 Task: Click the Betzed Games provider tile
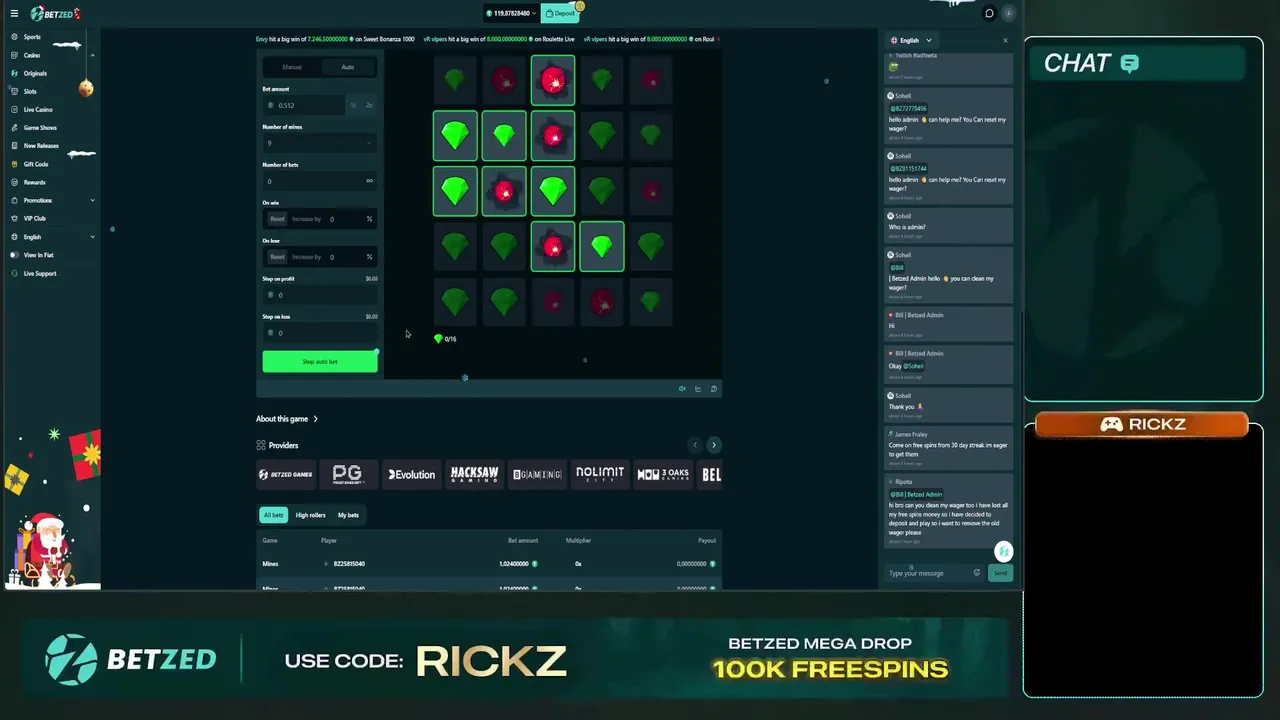point(286,474)
